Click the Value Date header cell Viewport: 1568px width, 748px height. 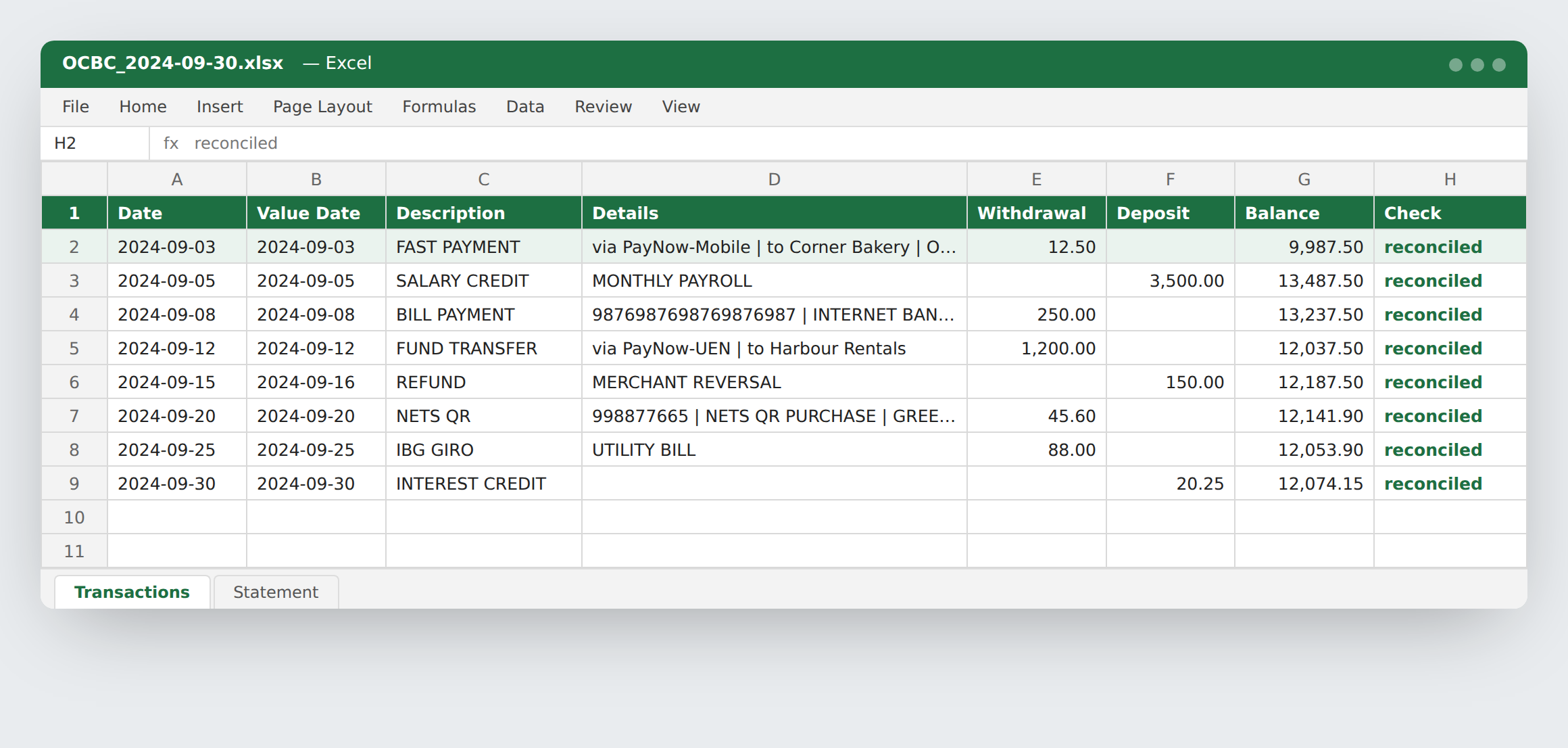(316, 213)
